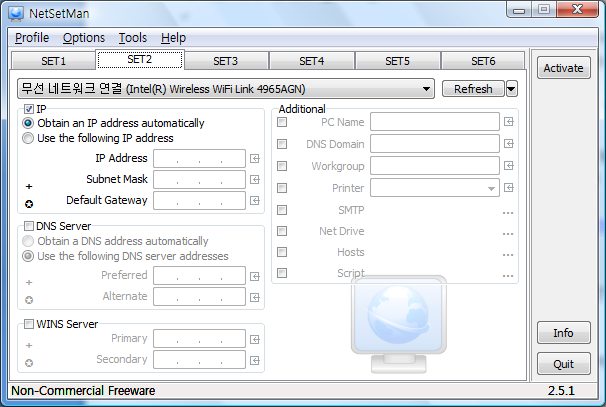The image size is (606, 407).
Task: Switch to the SET3 tab
Action: point(226,61)
